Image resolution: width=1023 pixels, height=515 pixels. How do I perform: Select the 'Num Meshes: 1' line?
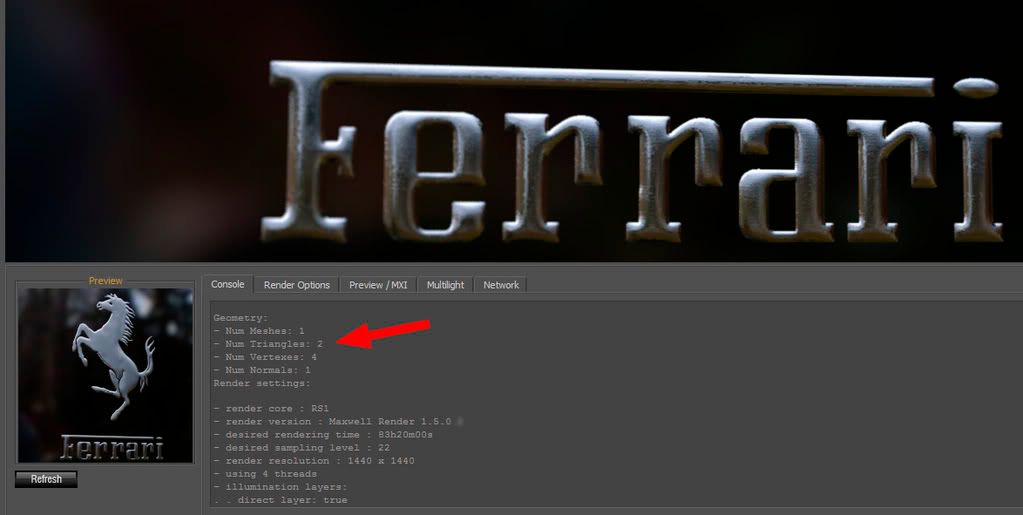click(259, 331)
